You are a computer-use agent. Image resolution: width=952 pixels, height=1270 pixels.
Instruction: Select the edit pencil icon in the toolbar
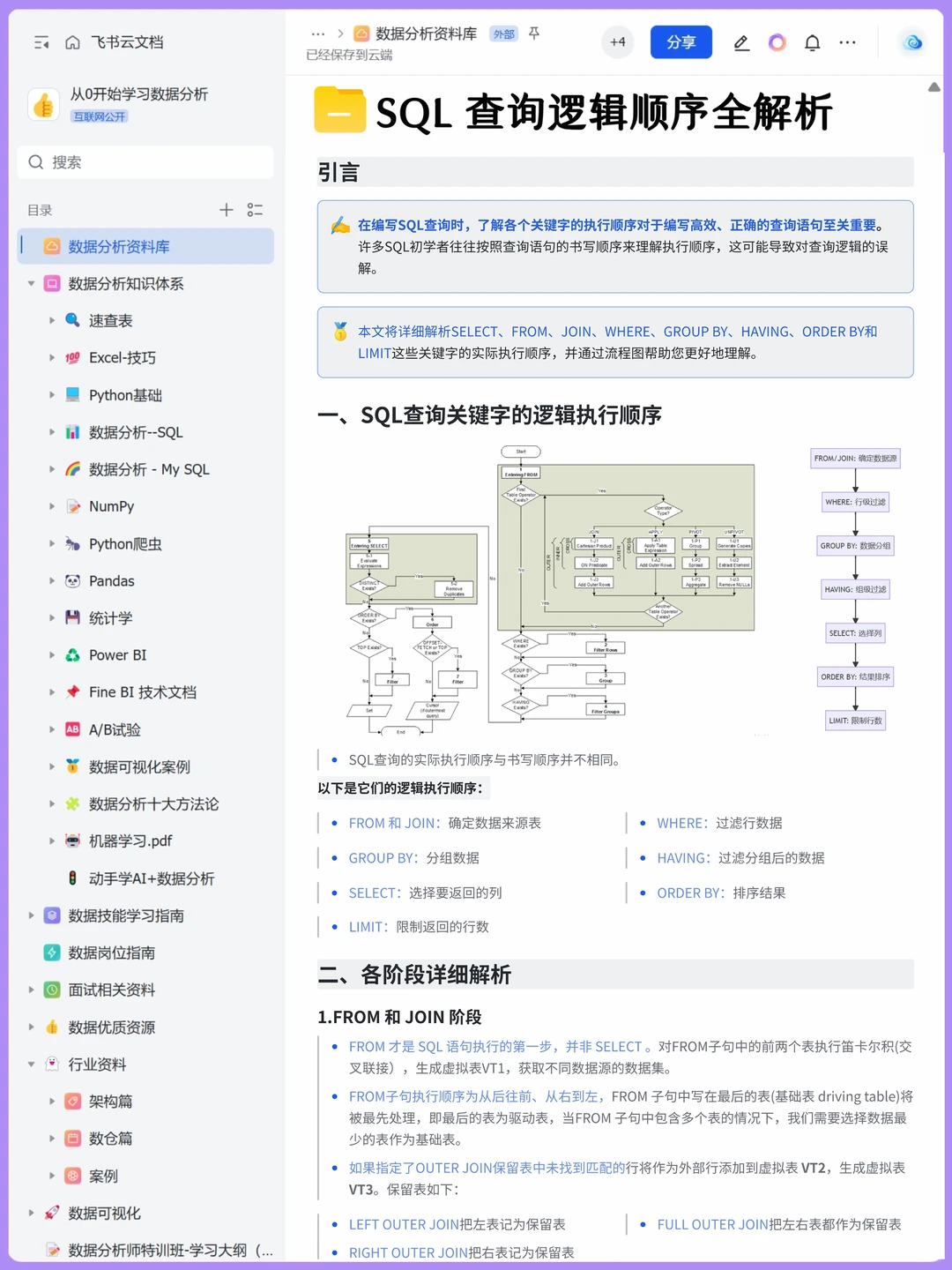[x=741, y=41]
